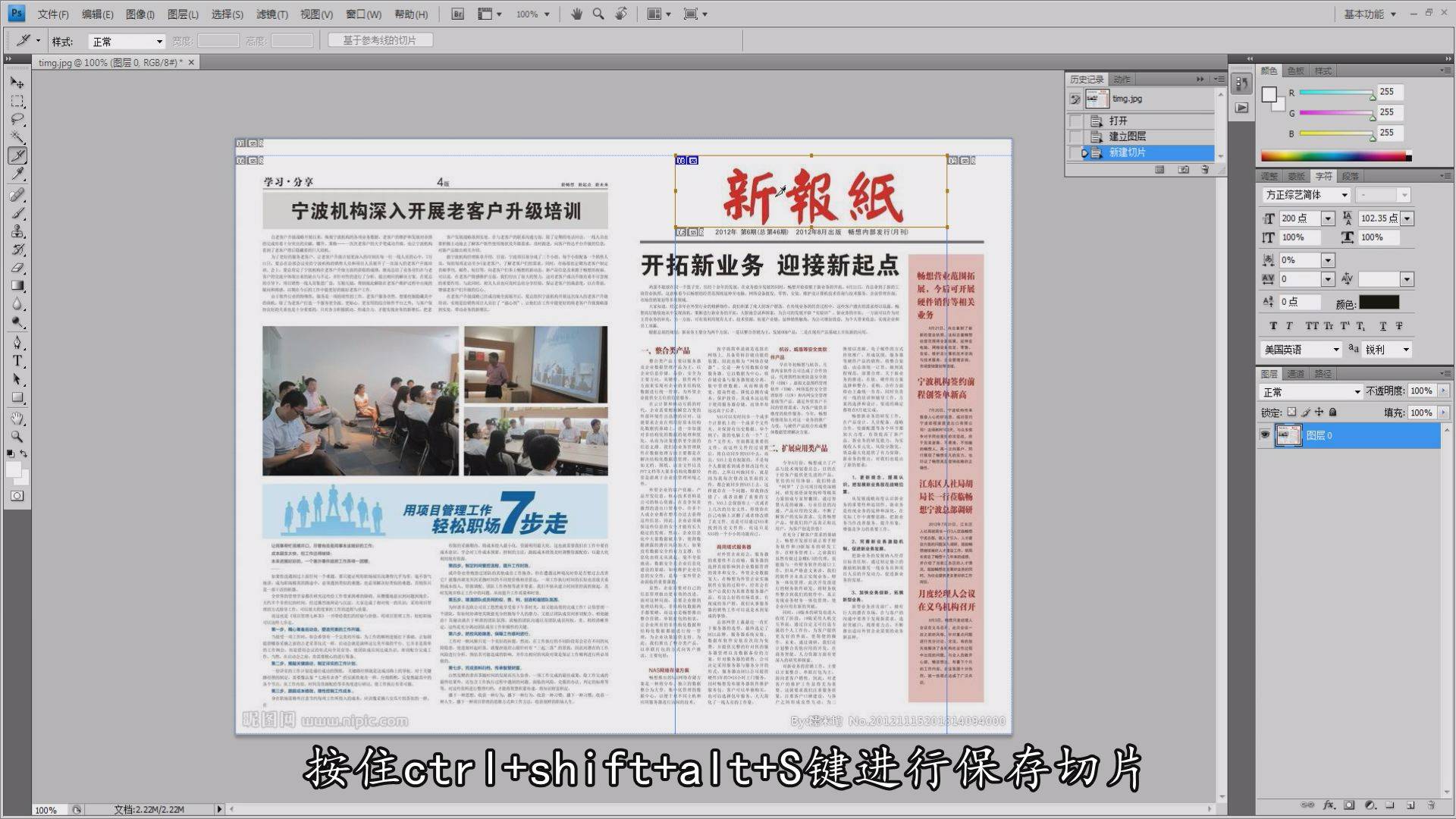Toggle lock transparent pixels
The width and height of the screenshot is (1456, 819).
pos(1291,413)
